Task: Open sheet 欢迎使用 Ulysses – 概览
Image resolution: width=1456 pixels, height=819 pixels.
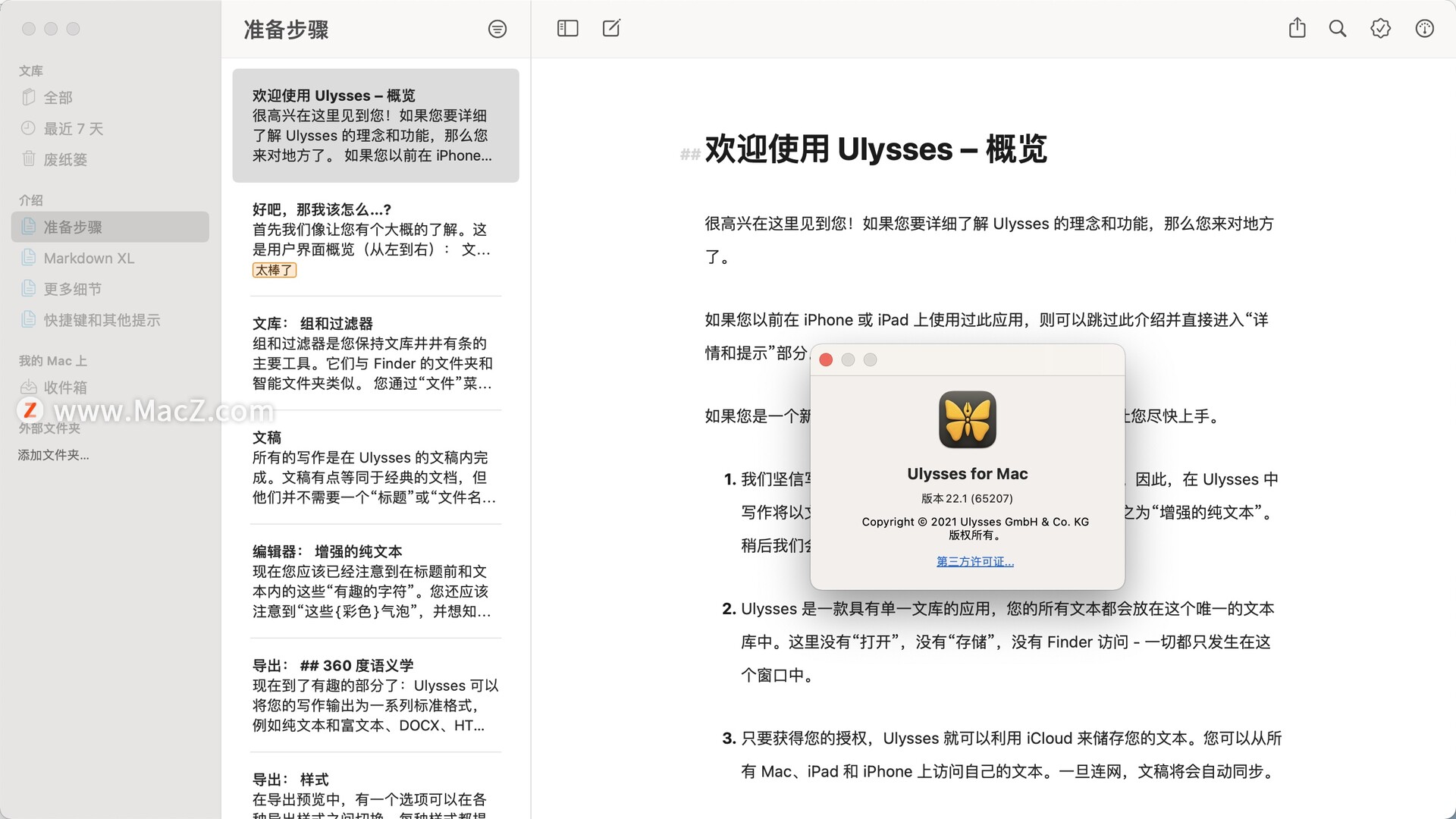Action: pyautogui.click(x=375, y=125)
